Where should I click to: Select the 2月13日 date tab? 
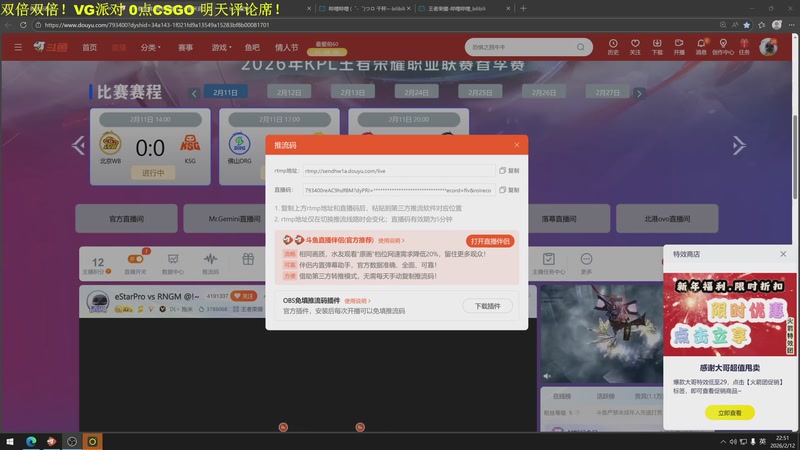(353, 92)
